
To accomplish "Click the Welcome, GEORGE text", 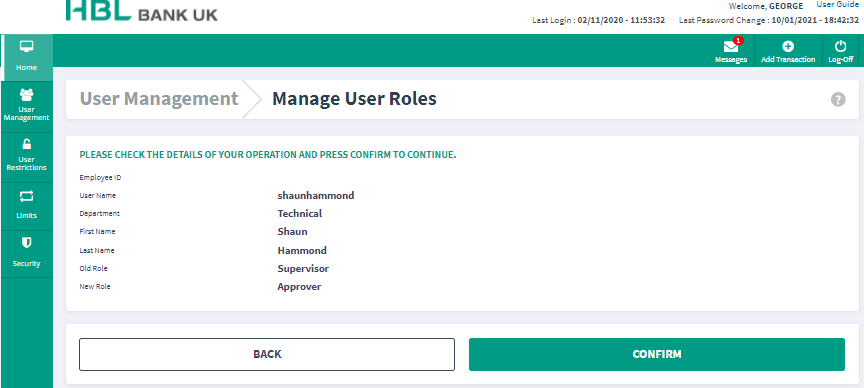I will click(x=766, y=6).
